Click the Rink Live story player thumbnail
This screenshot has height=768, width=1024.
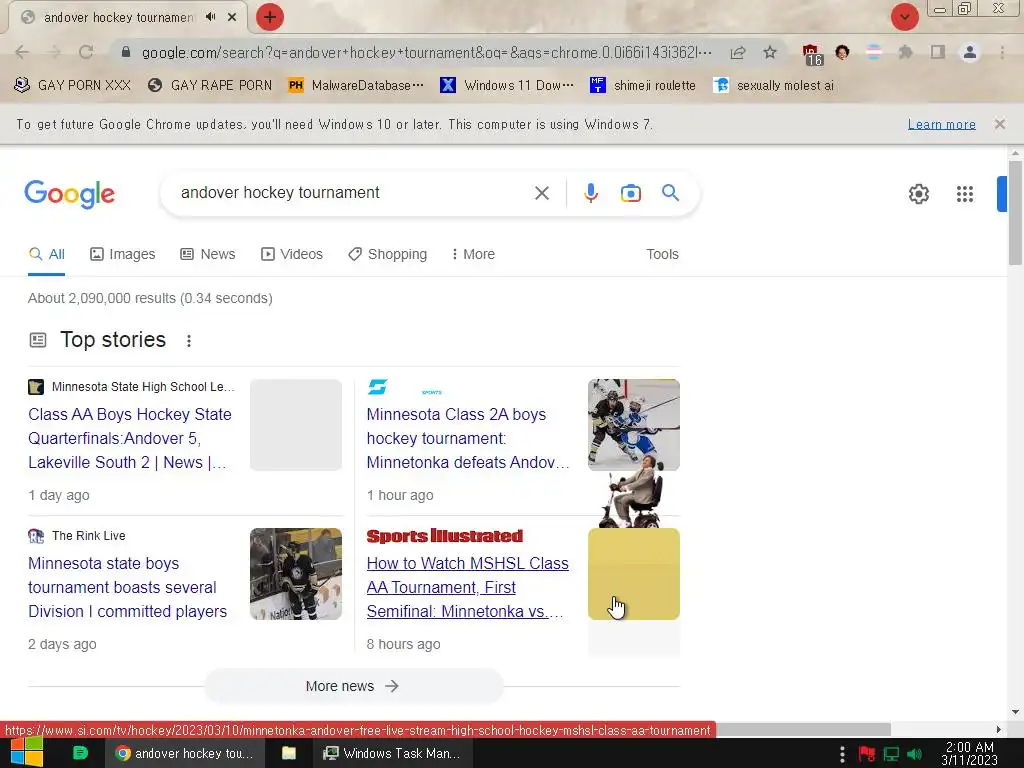click(x=296, y=573)
